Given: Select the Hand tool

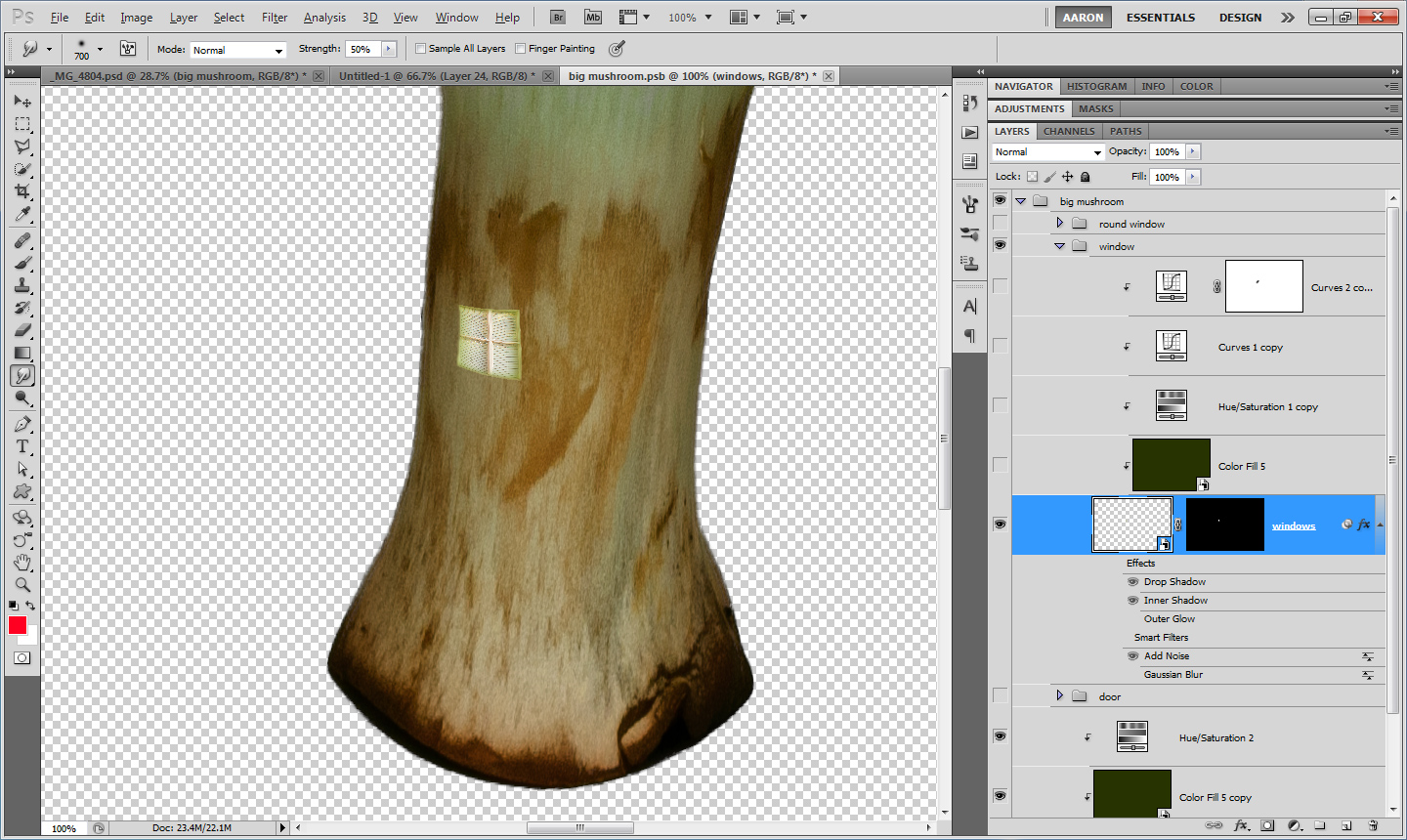Looking at the screenshot, I should 22,563.
